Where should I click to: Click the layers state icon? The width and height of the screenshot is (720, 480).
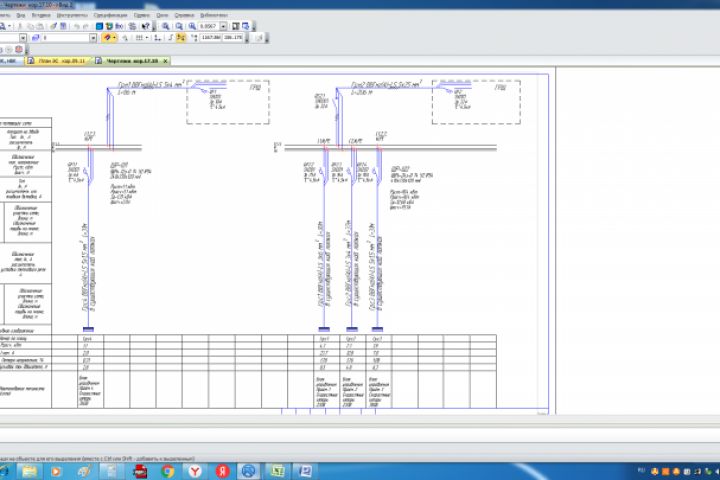[x=36, y=38]
